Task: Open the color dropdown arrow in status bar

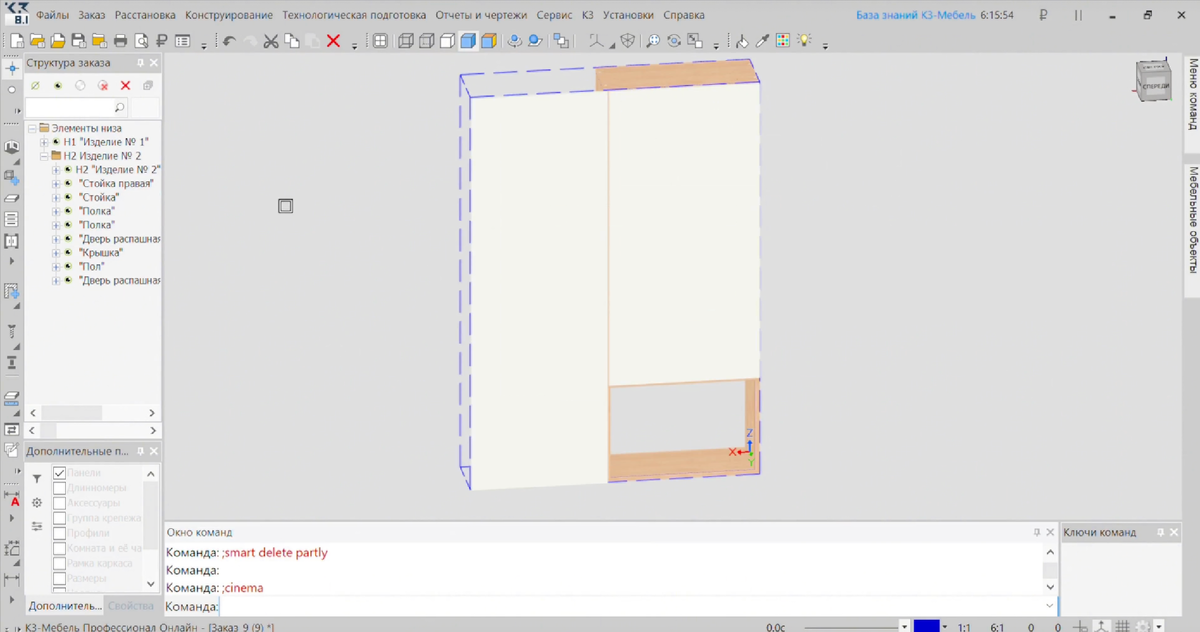Action: 946,627
